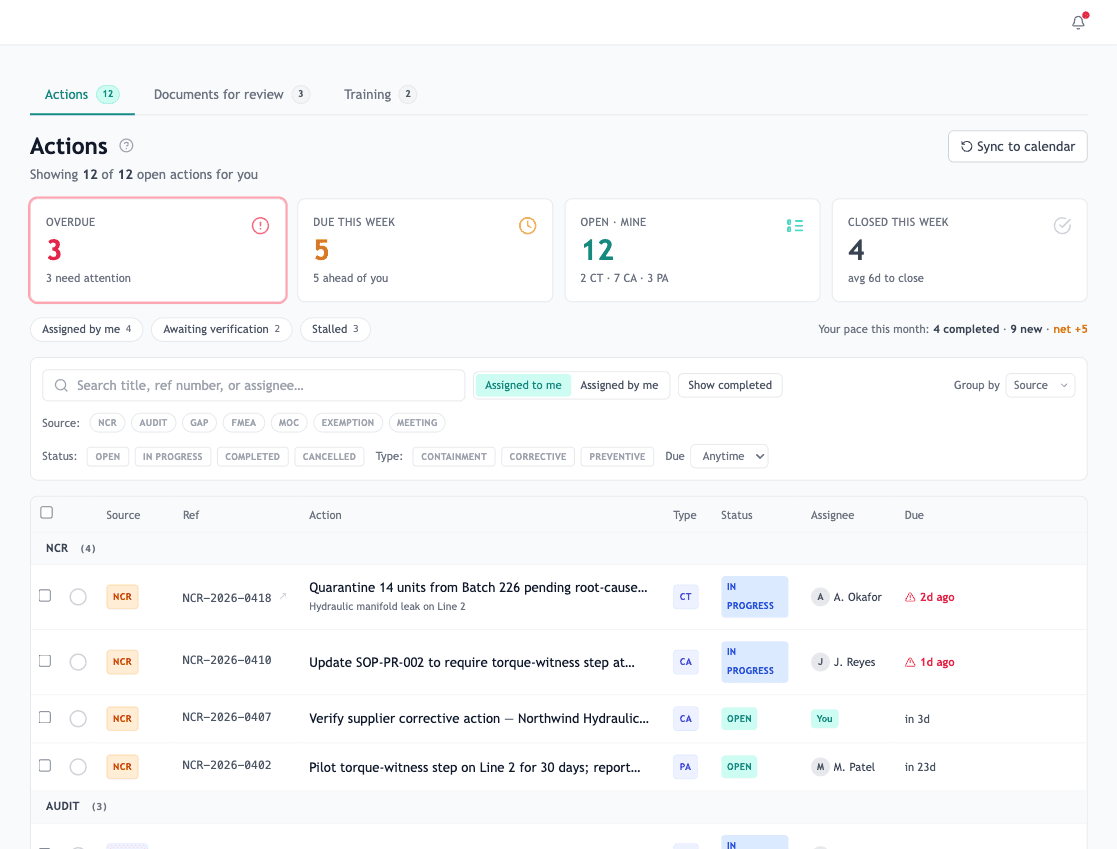Mark NCR-2026-0410 complete via circle
The width and height of the screenshot is (1117, 849).
pyautogui.click(x=78, y=662)
